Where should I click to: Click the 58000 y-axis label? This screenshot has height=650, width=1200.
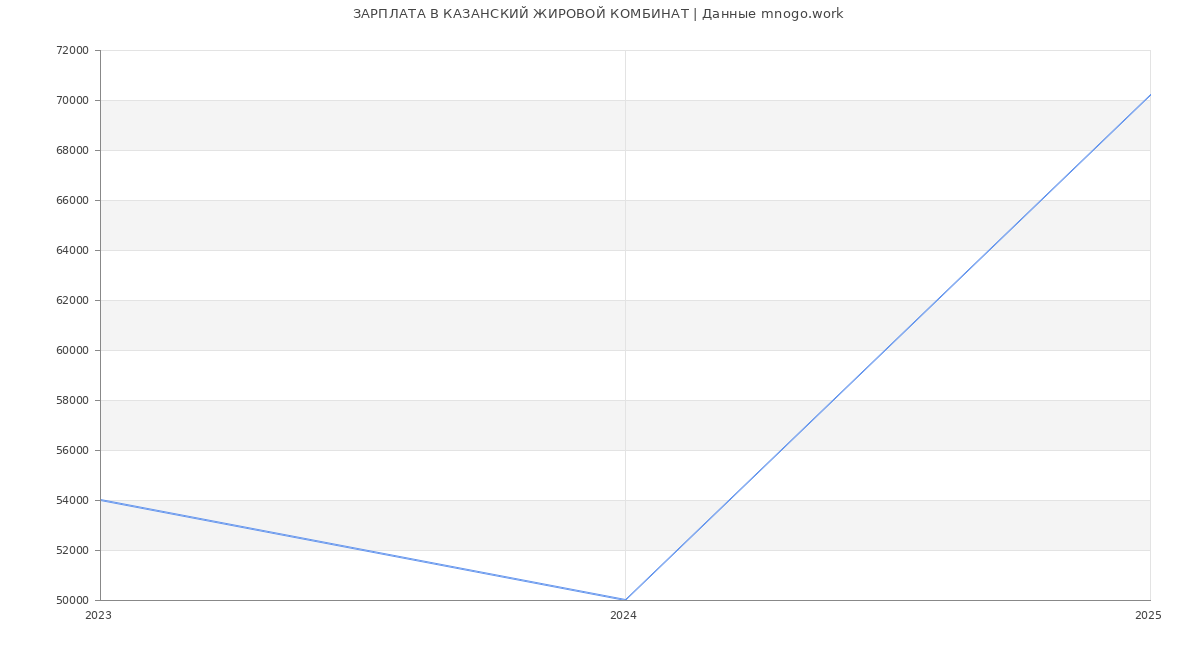73,400
